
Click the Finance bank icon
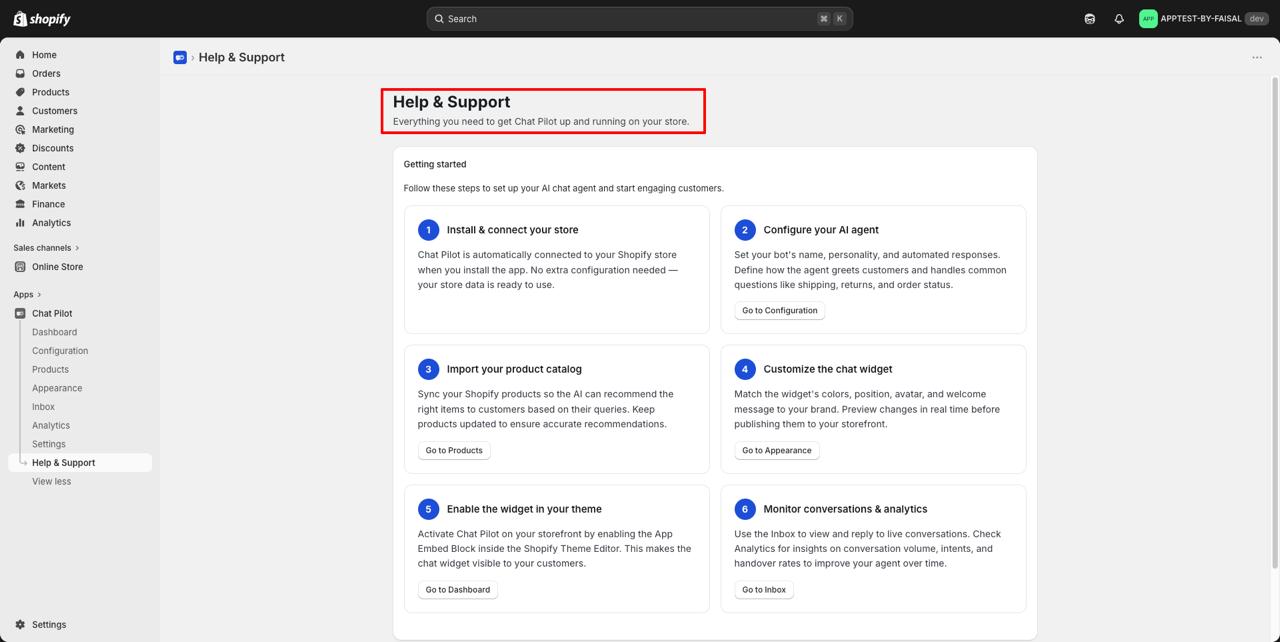click(x=20, y=204)
